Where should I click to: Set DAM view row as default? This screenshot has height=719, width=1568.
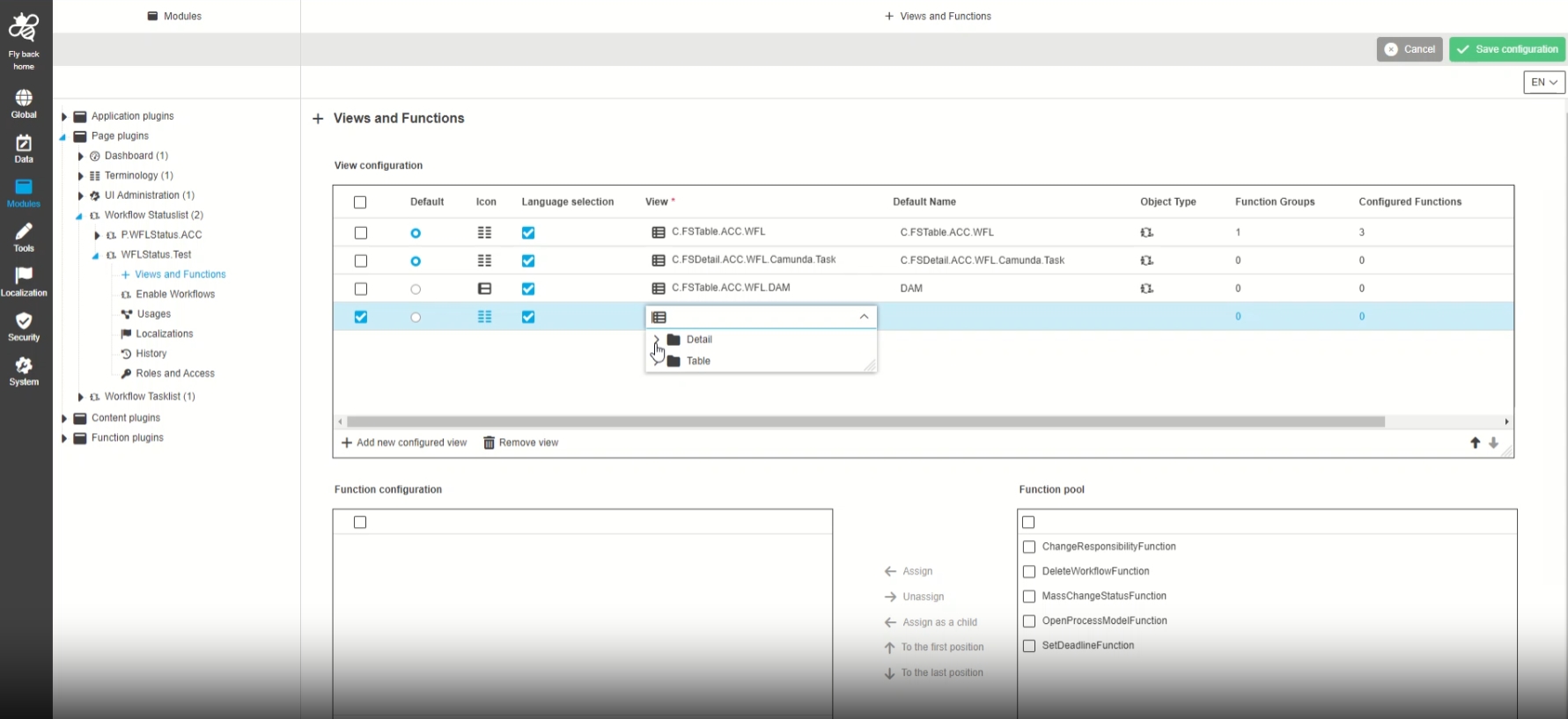click(416, 290)
